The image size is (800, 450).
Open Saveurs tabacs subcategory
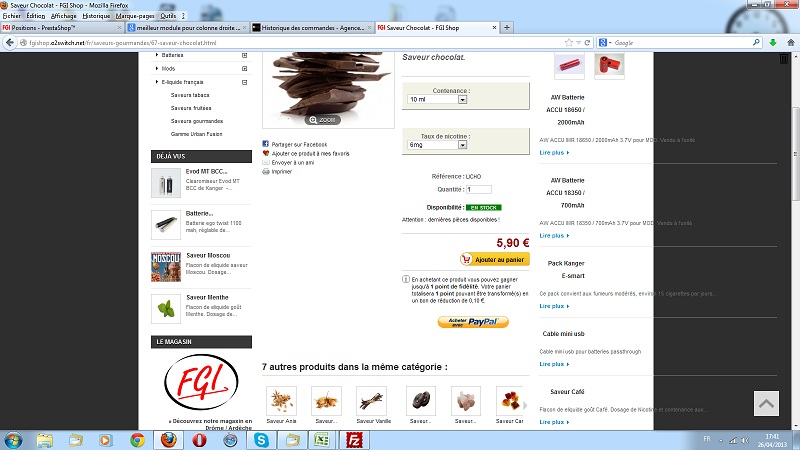190,95
